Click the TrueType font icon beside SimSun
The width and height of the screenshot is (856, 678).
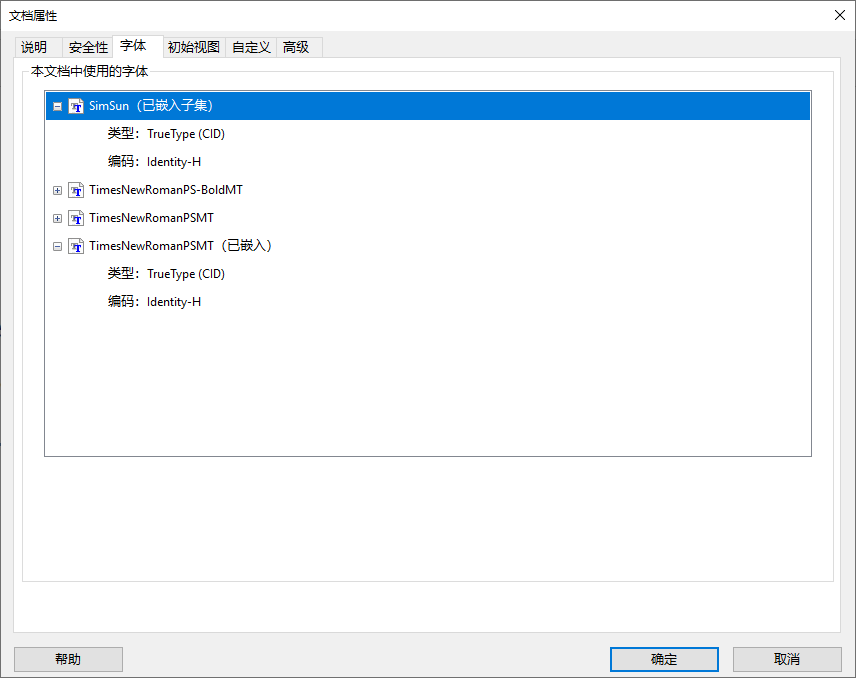(76, 106)
